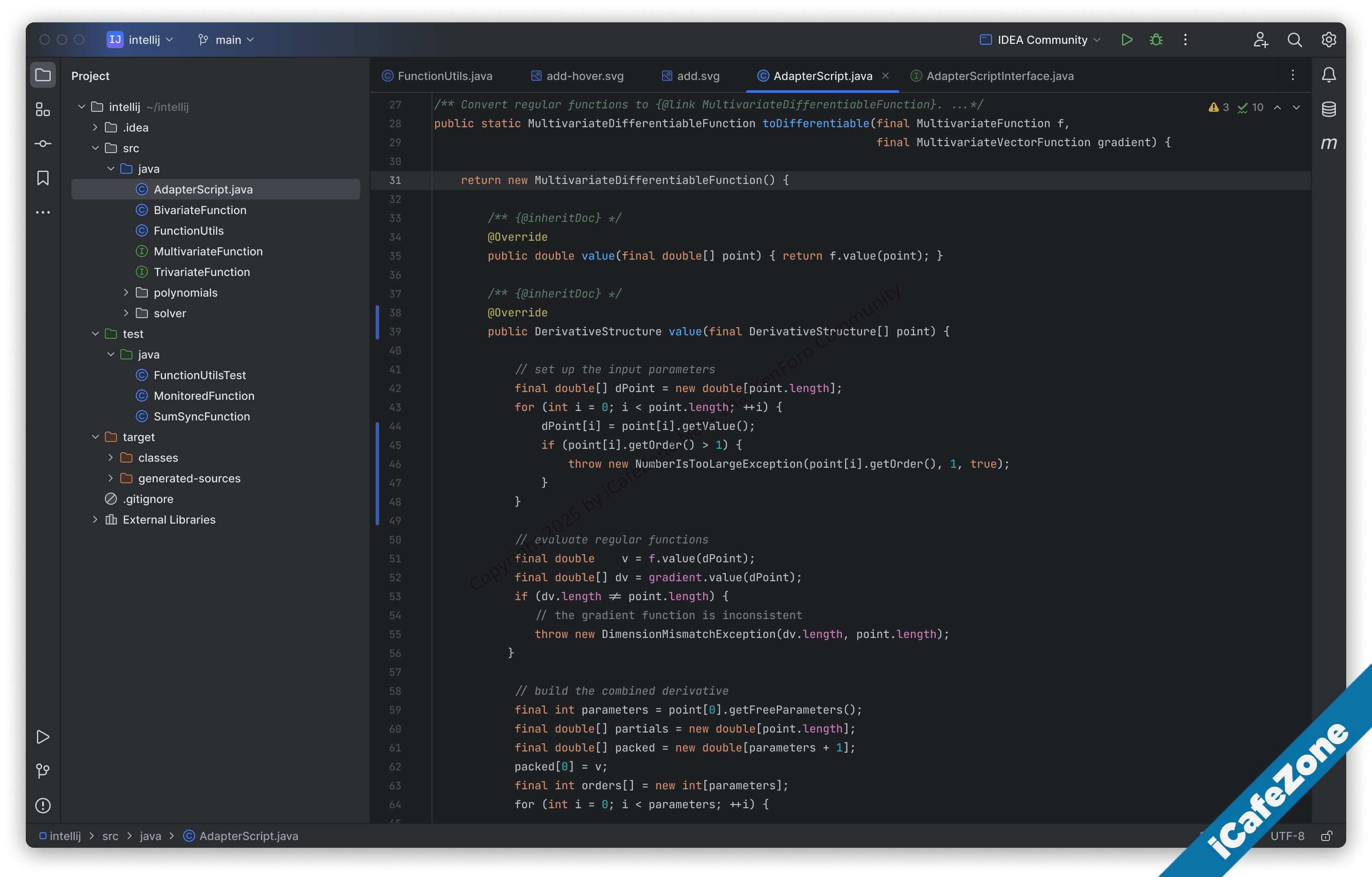Open the Git tool window icon
The image size is (1372, 877).
coord(43,771)
